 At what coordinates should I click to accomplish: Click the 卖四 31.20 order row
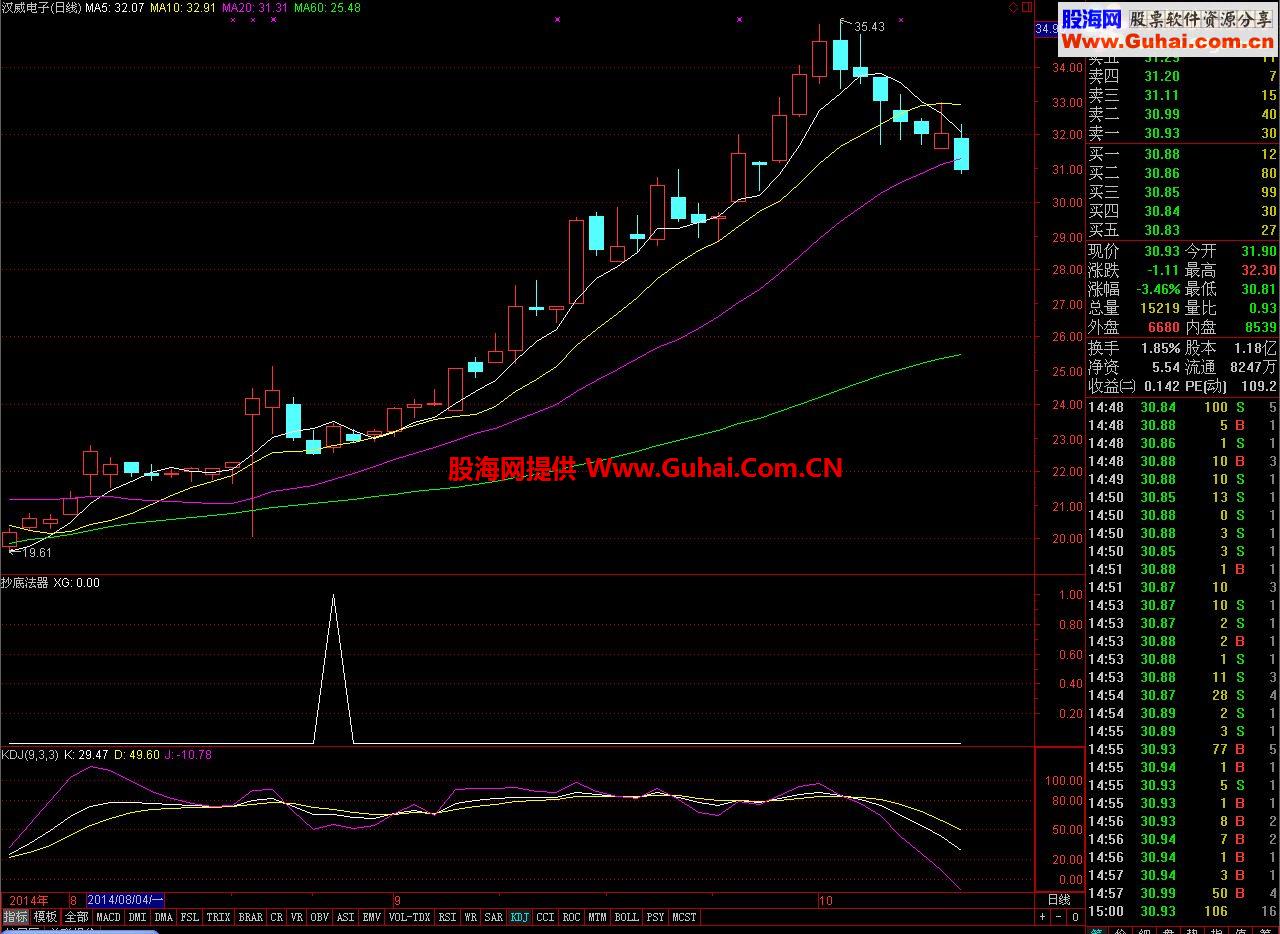coord(1182,76)
